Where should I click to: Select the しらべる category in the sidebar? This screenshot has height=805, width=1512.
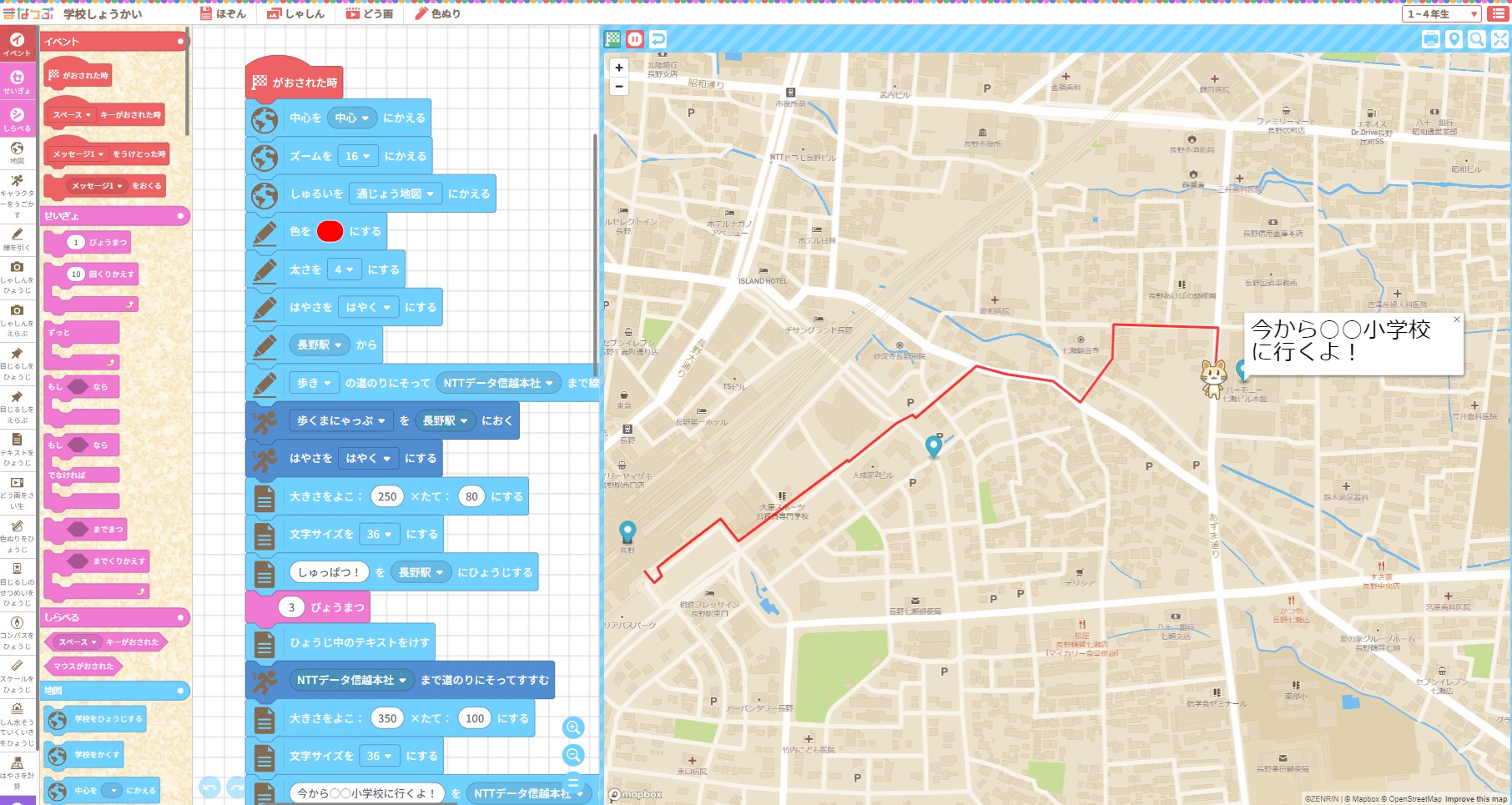pyautogui.click(x=17, y=119)
